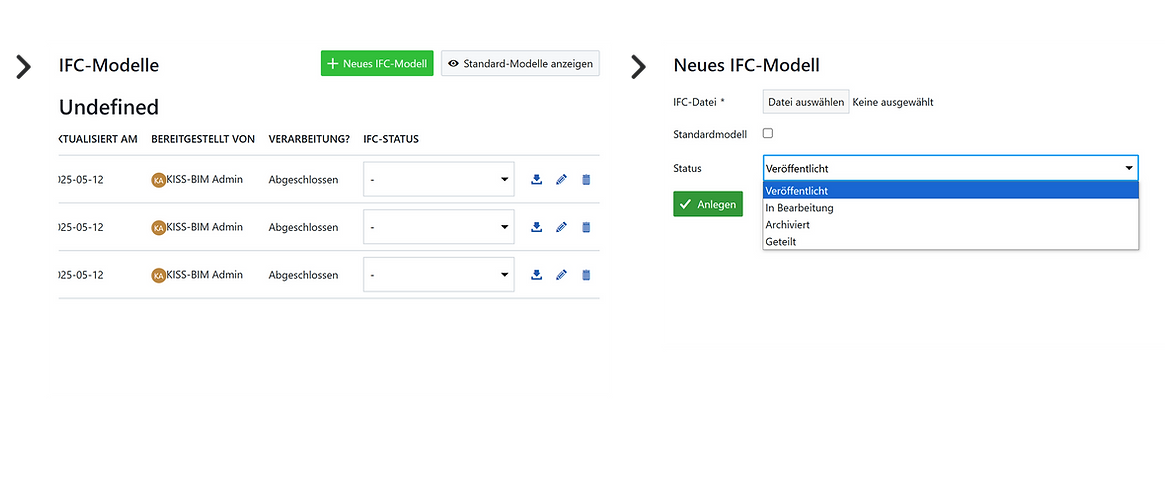Open the second row's IFC-Status dropdown

tap(438, 227)
